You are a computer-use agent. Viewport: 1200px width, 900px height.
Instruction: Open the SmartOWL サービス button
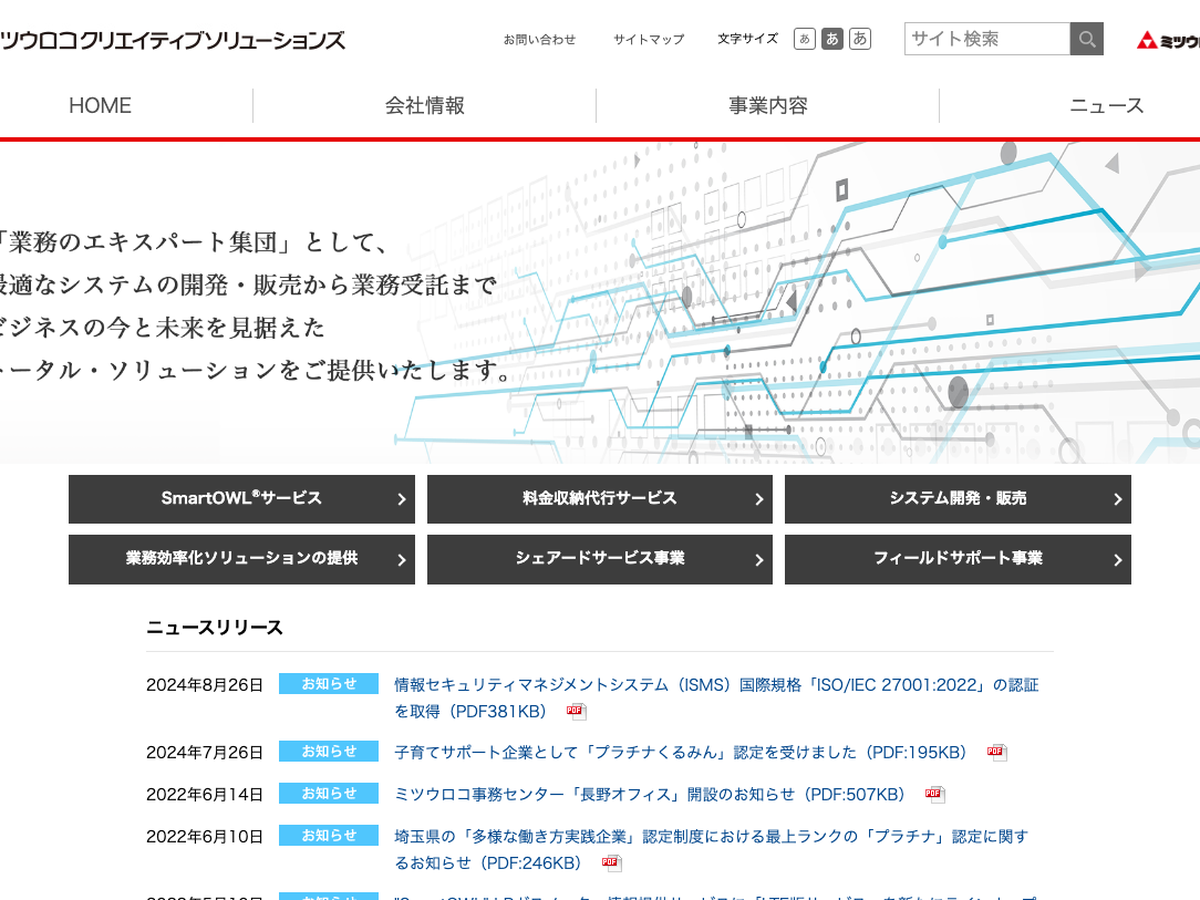point(241,499)
